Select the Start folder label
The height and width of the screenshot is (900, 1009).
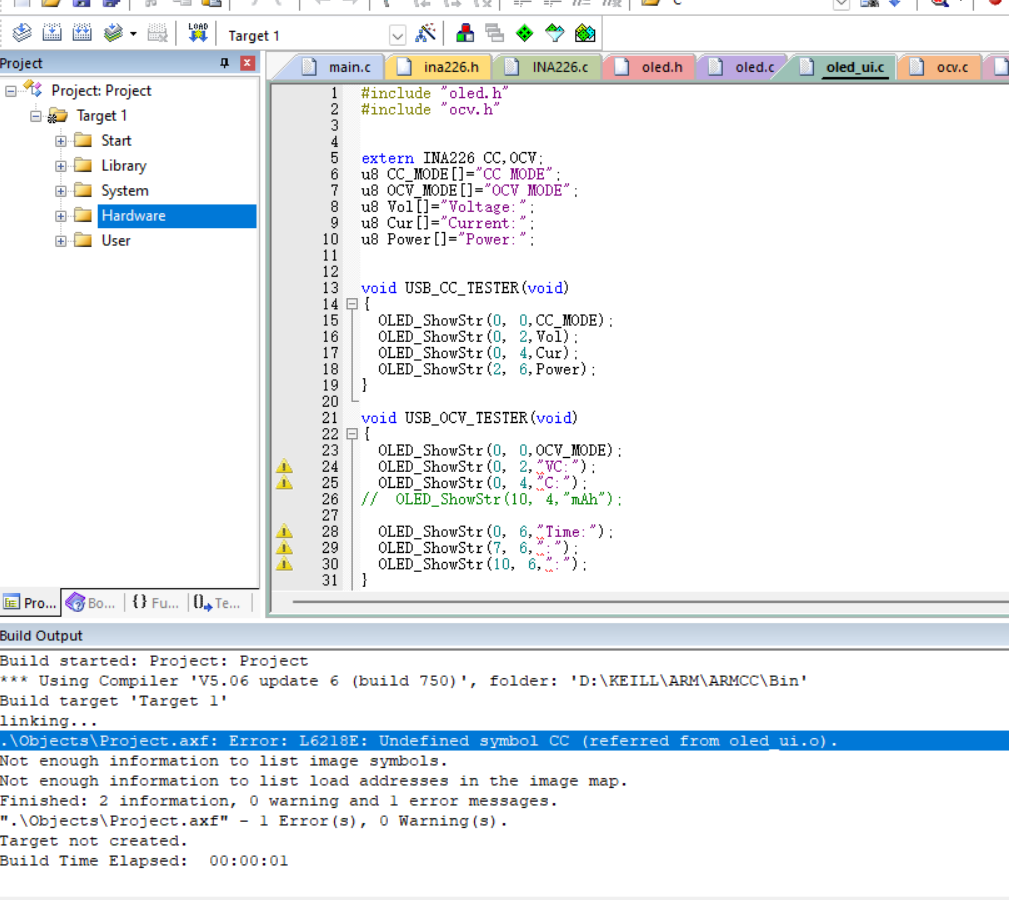[116, 141]
